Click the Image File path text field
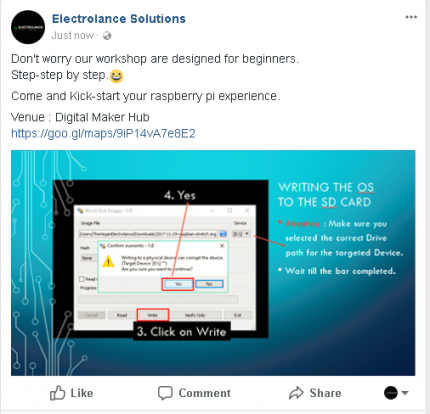 pos(148,234)
